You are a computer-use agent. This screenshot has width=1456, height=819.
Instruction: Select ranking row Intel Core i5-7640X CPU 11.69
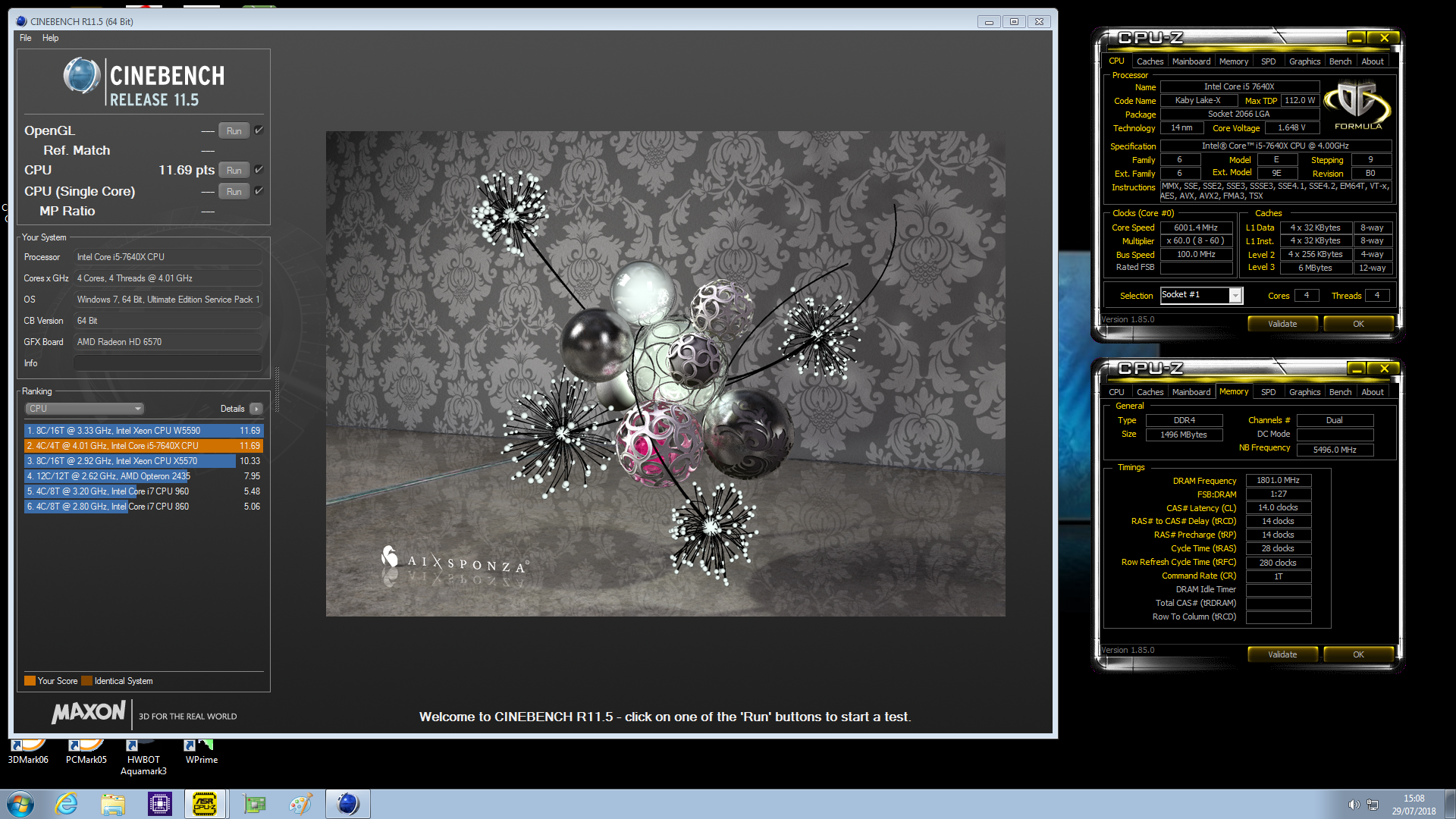tap(143, 446)
